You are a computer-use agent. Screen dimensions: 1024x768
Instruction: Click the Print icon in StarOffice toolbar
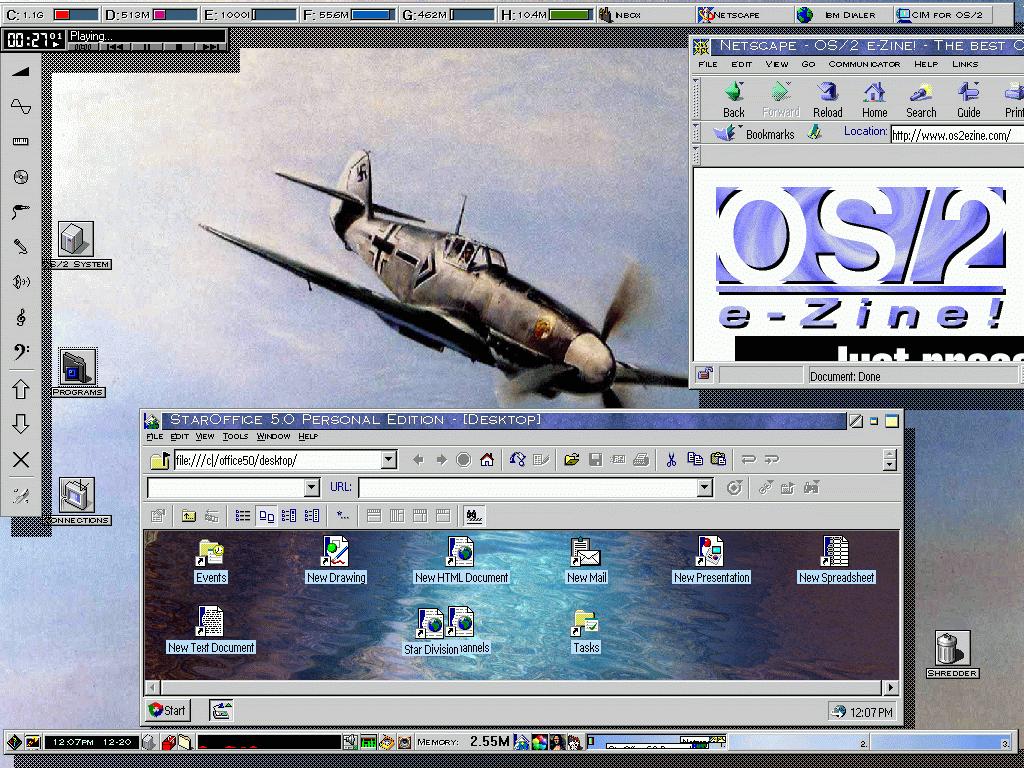tap(641, 460)
